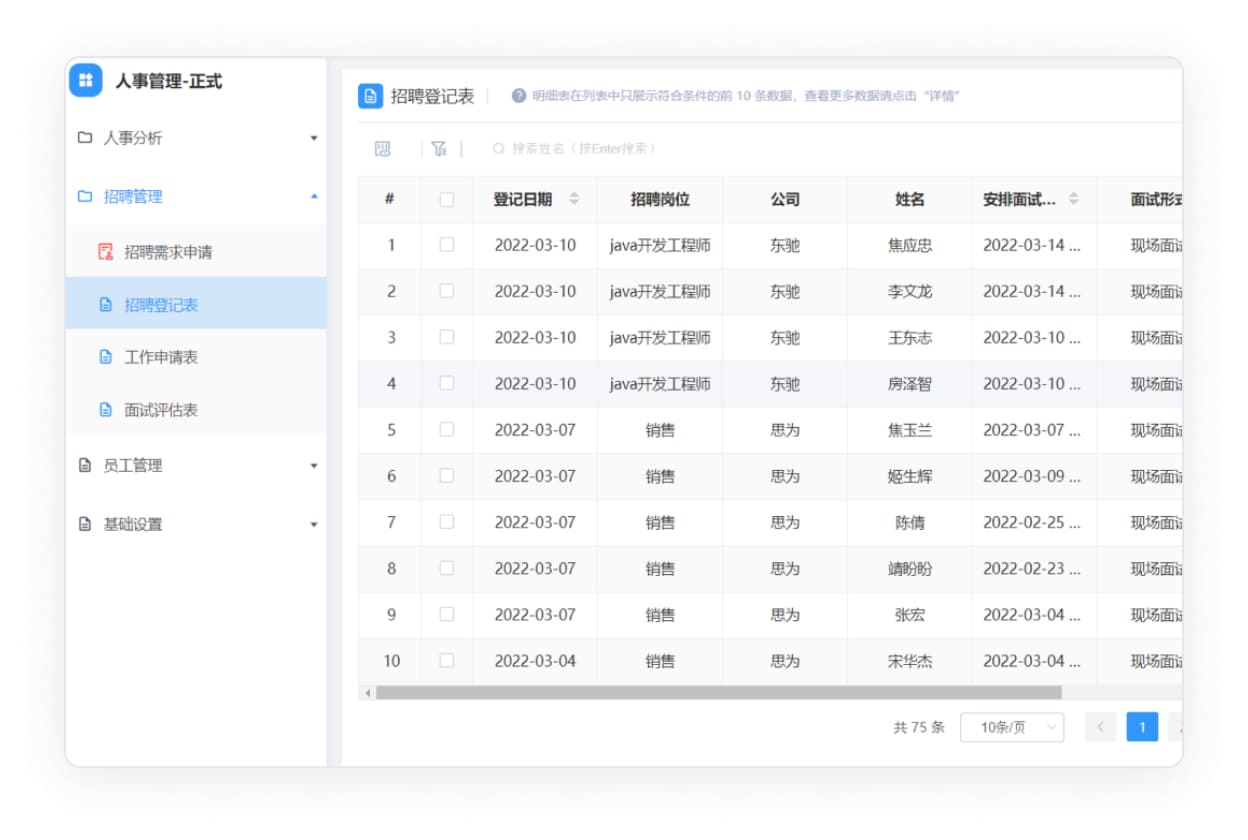Check the checkbox for row 8 (靖盼盼)
The width and height of the screenshot is (1248, 840).
tap(447, 568)
